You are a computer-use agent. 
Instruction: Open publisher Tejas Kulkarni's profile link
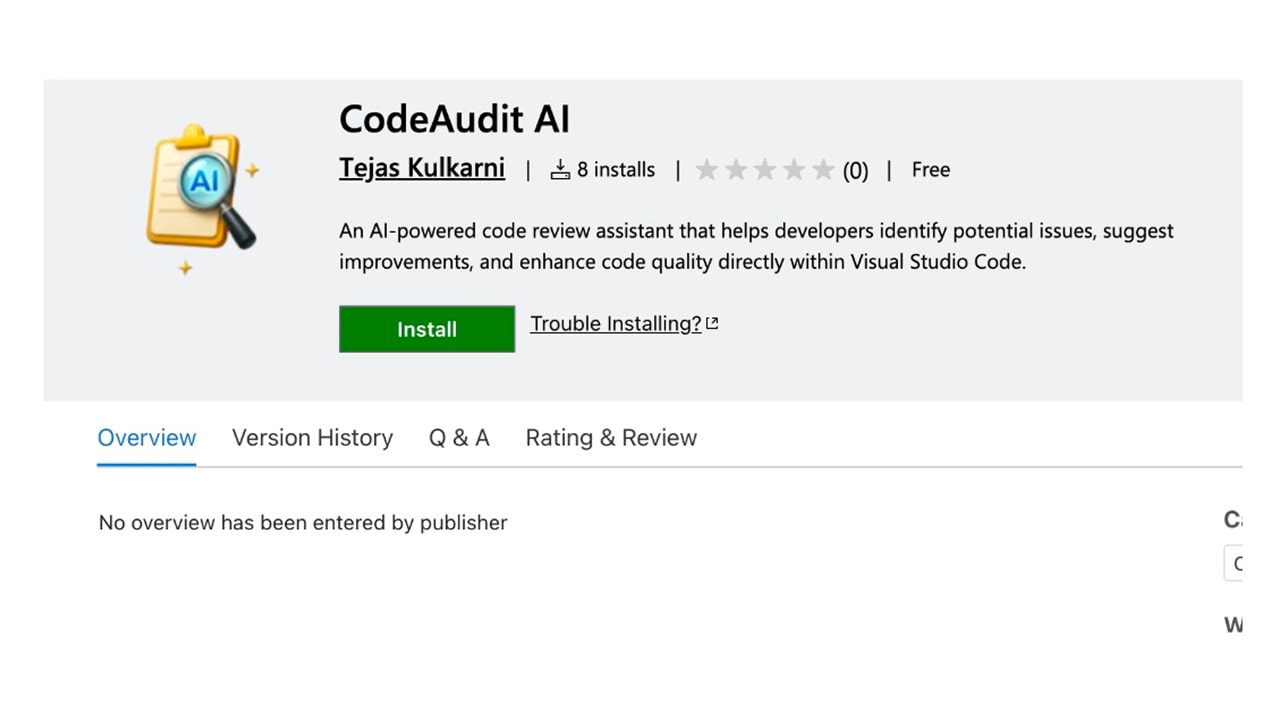[x=422, y=168]
